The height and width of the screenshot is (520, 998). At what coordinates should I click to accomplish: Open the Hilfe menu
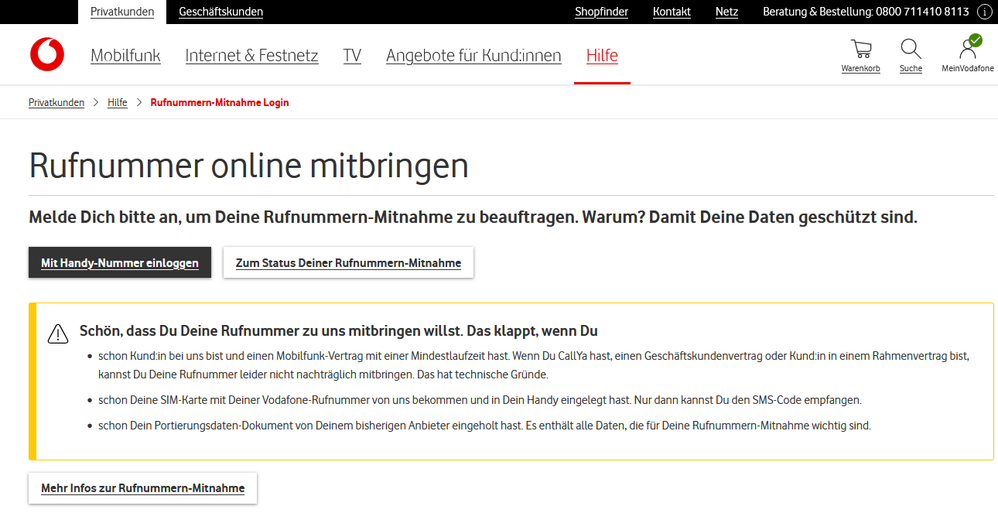coord(602,55)
